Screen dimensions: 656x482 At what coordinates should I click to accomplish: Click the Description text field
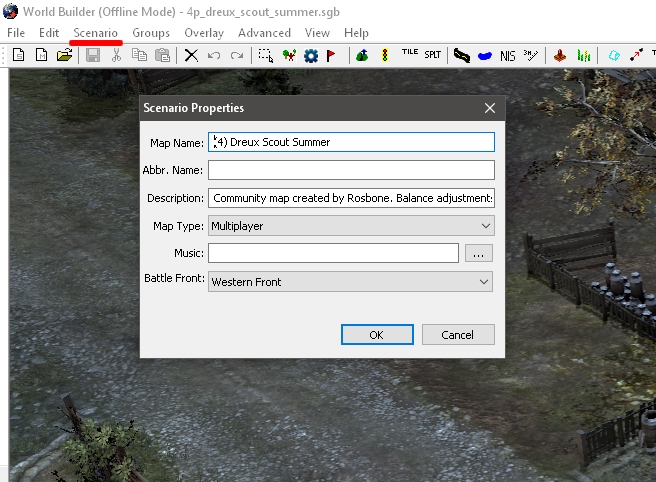coord(351,198)
